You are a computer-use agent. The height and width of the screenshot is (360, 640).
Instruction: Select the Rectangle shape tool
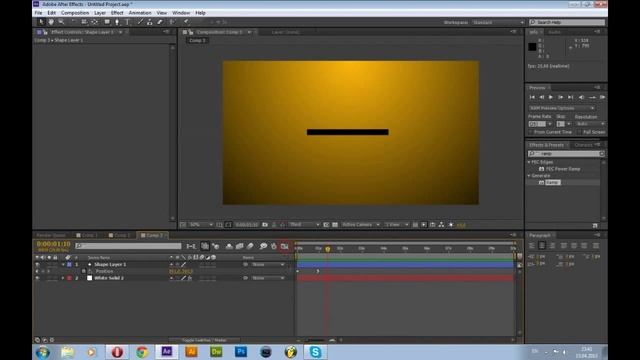point(107,22)
